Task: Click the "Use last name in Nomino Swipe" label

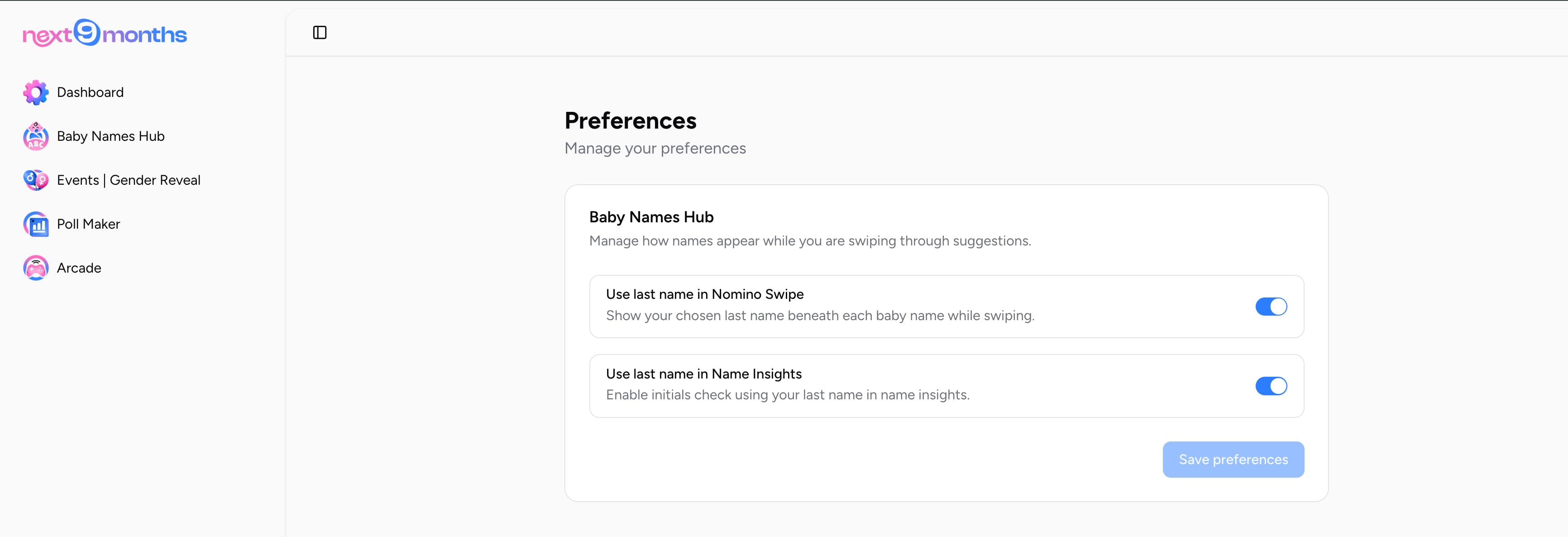Action: click(704, 295)
